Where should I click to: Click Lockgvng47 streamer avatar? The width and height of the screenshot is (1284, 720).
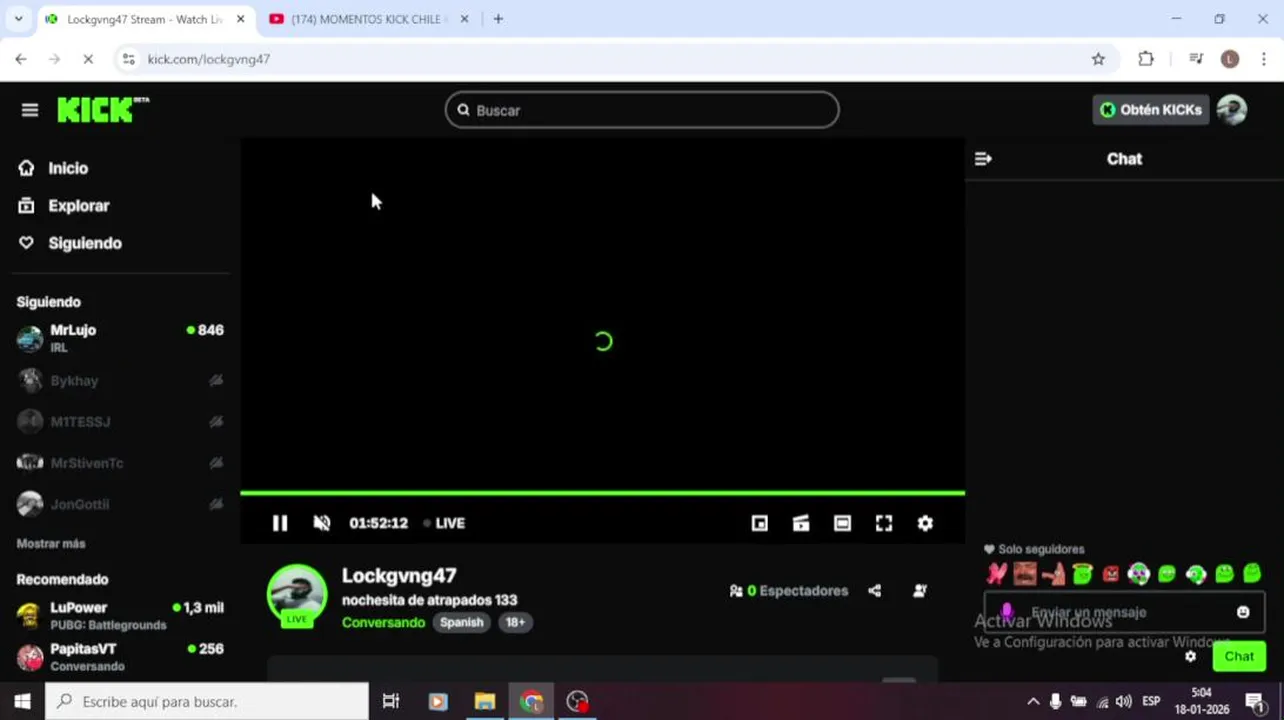click(x=297, y=595)
